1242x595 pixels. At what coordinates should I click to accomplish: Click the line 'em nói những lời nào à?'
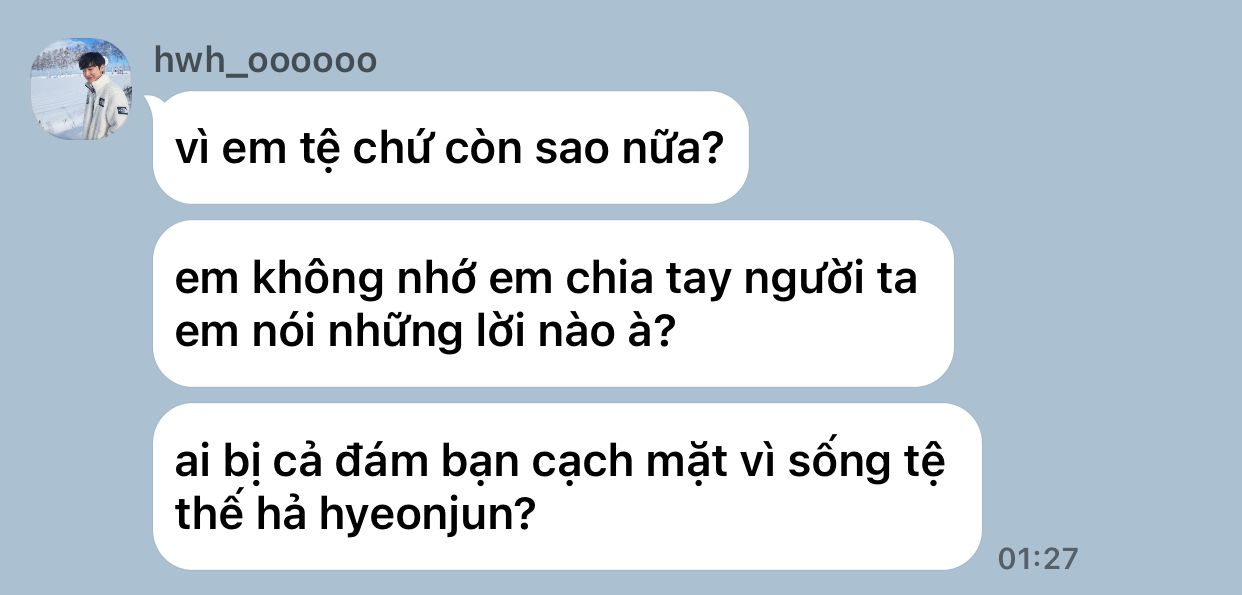(x=424, y=332)
